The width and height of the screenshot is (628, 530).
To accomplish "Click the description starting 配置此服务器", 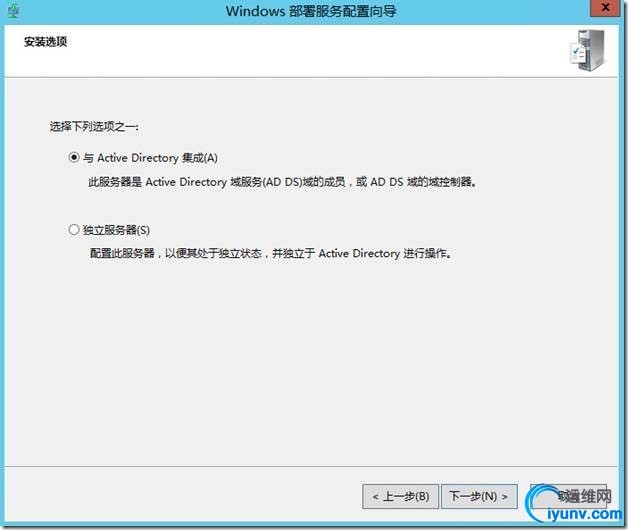I will pyautogui.click(x=271, y=253).
